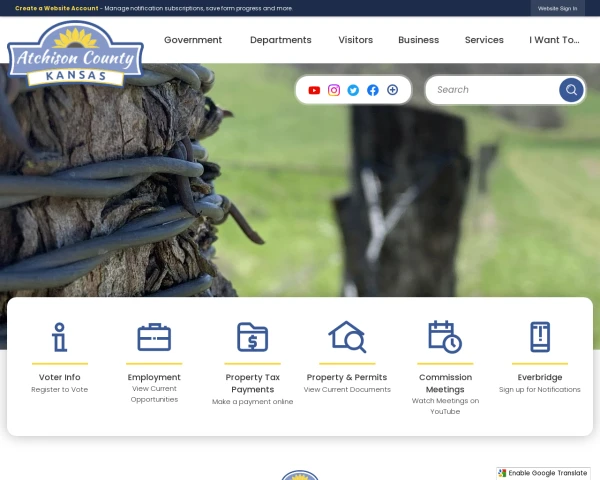Open the Voter Info icon
600x480 pixels.
click(x=60, y=337)
